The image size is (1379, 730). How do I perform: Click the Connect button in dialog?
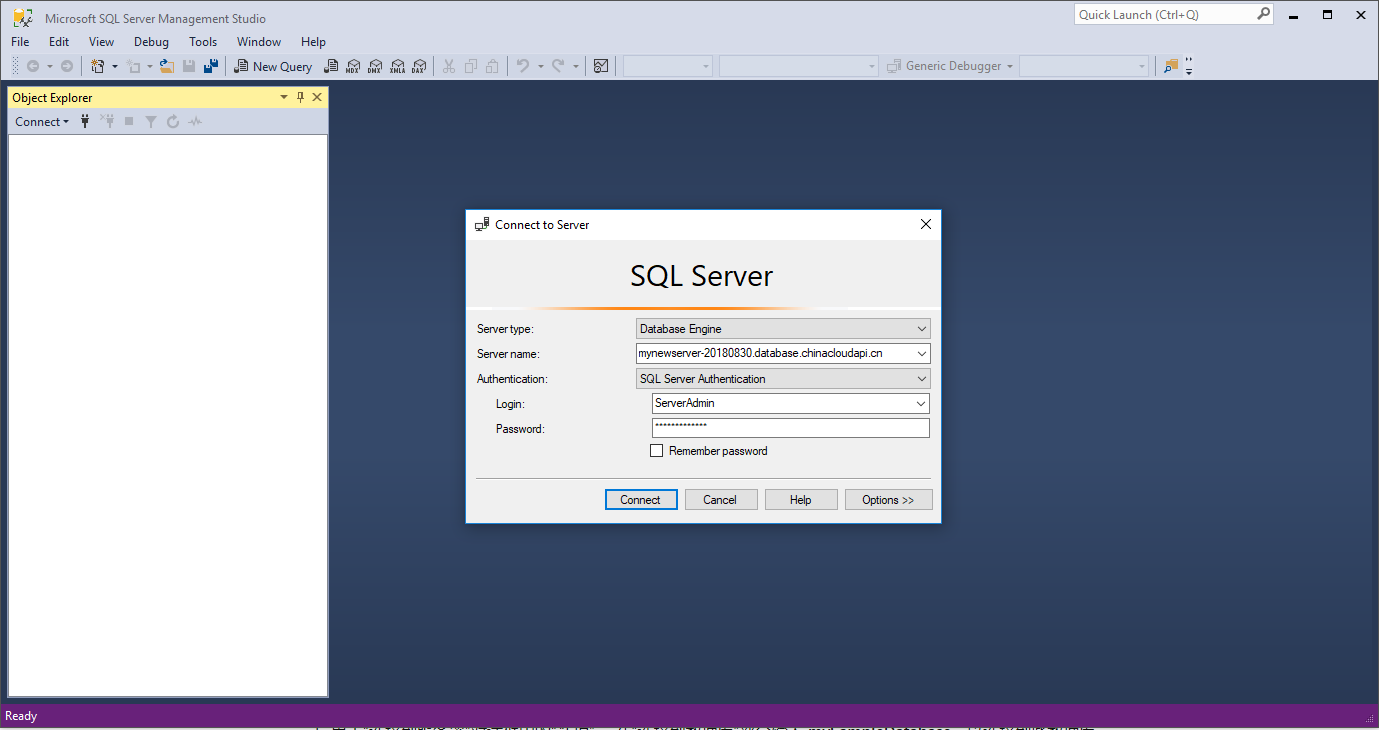coord(641,500)
